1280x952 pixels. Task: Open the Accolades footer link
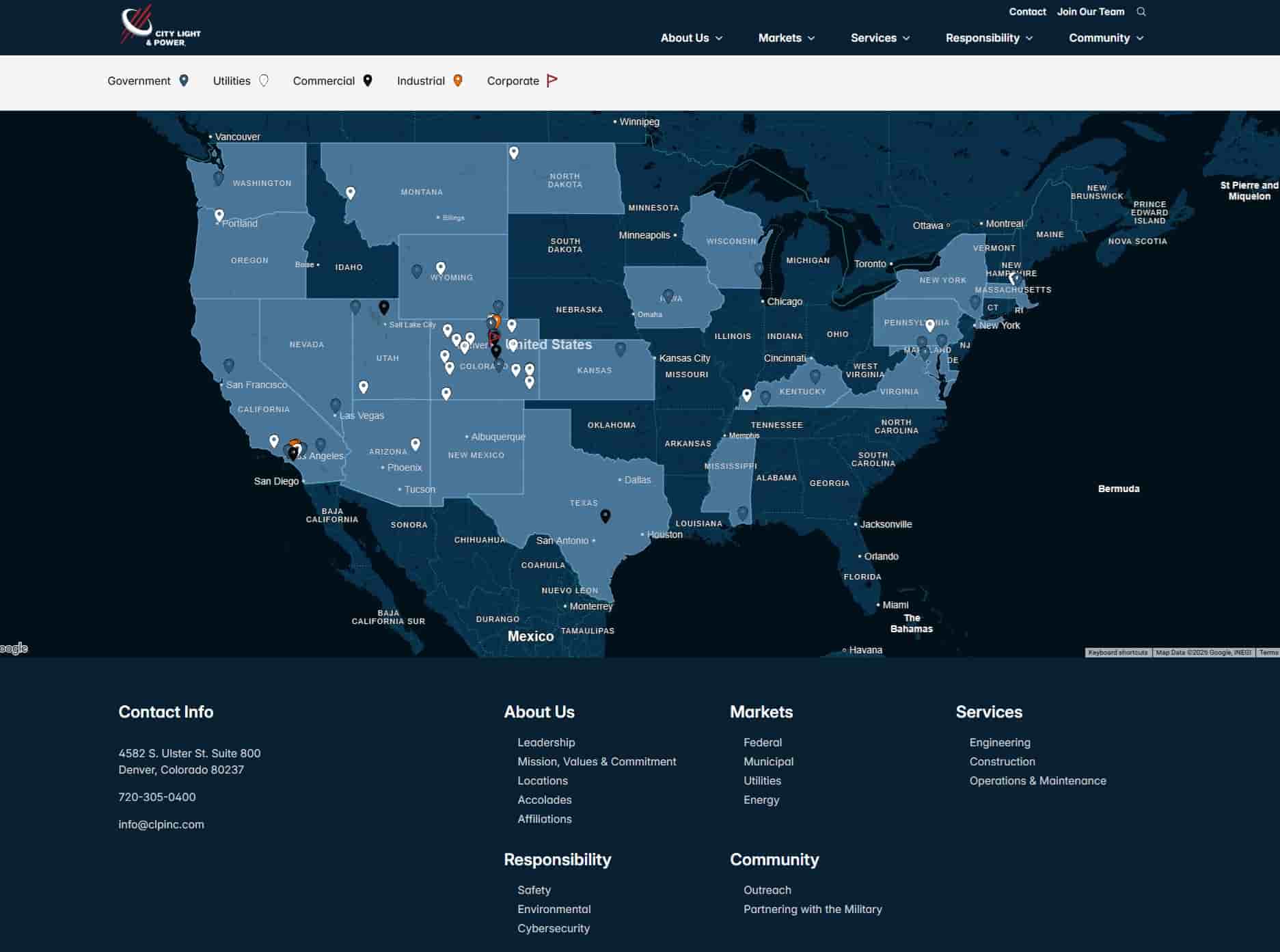(545, 800)
